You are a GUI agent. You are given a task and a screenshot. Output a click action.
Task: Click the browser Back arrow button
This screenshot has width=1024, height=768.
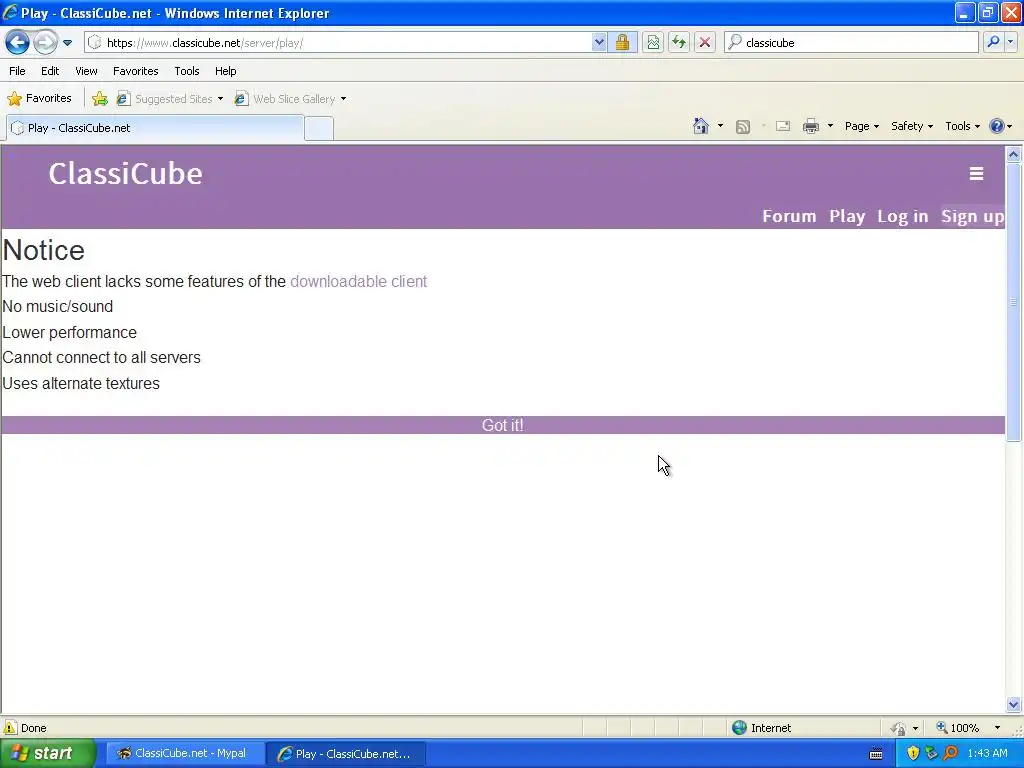coord(18,43)
